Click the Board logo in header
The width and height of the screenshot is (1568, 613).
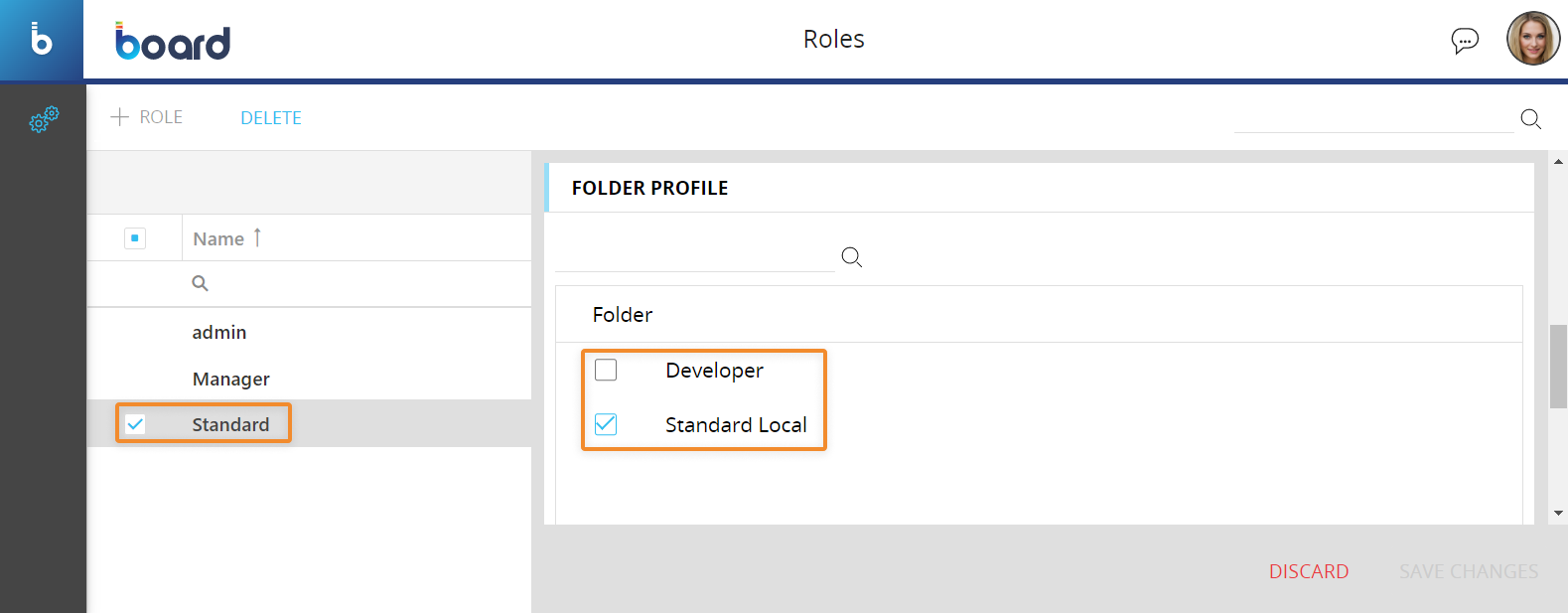coord(173,41)
